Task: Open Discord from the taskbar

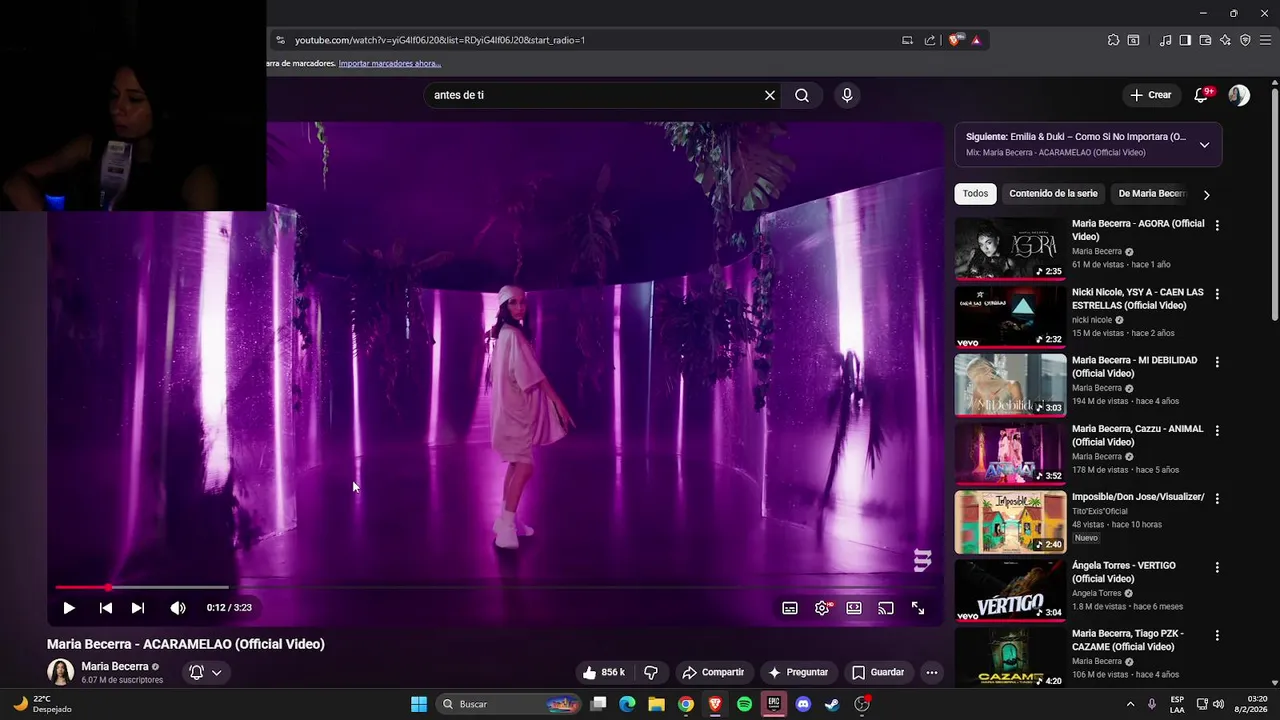Action: click(803, 704)
